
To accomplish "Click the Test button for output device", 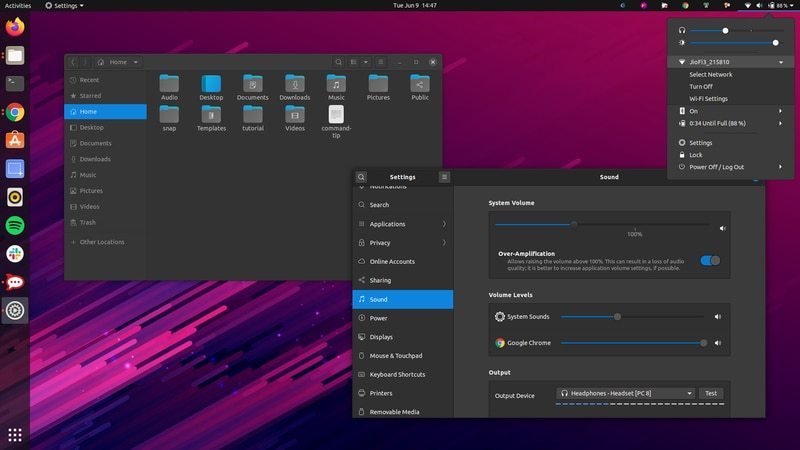I will [x=711, y=393].
